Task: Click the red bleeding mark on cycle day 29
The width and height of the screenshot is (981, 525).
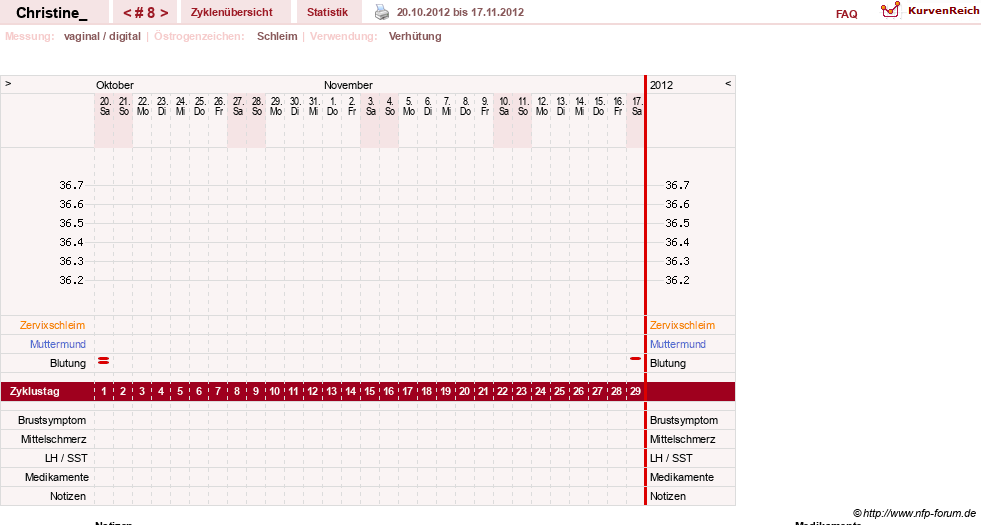Action: pos(636,359)
